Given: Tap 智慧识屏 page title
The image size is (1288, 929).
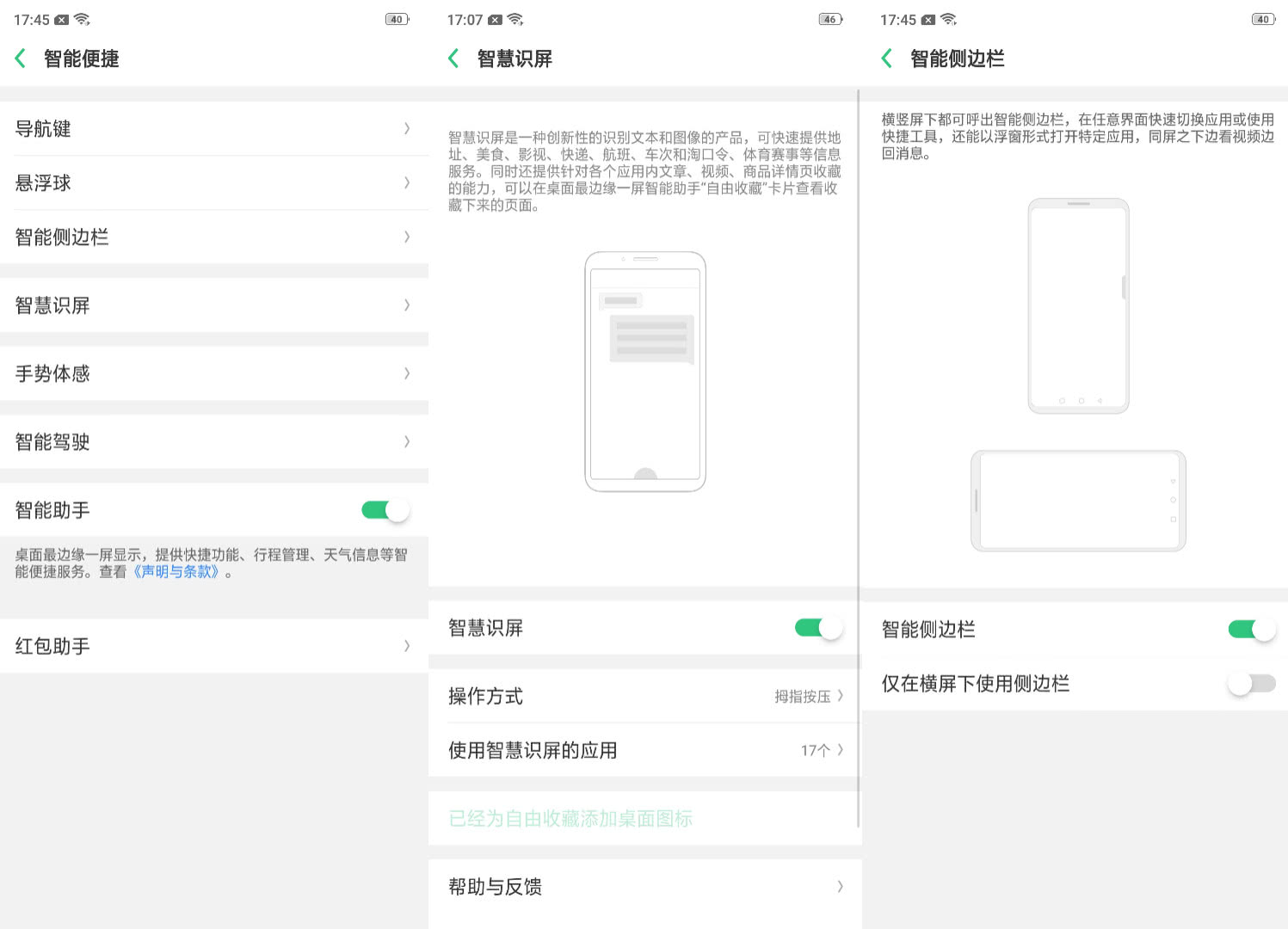Looking at the screenshot, I should tap(515, 58).
